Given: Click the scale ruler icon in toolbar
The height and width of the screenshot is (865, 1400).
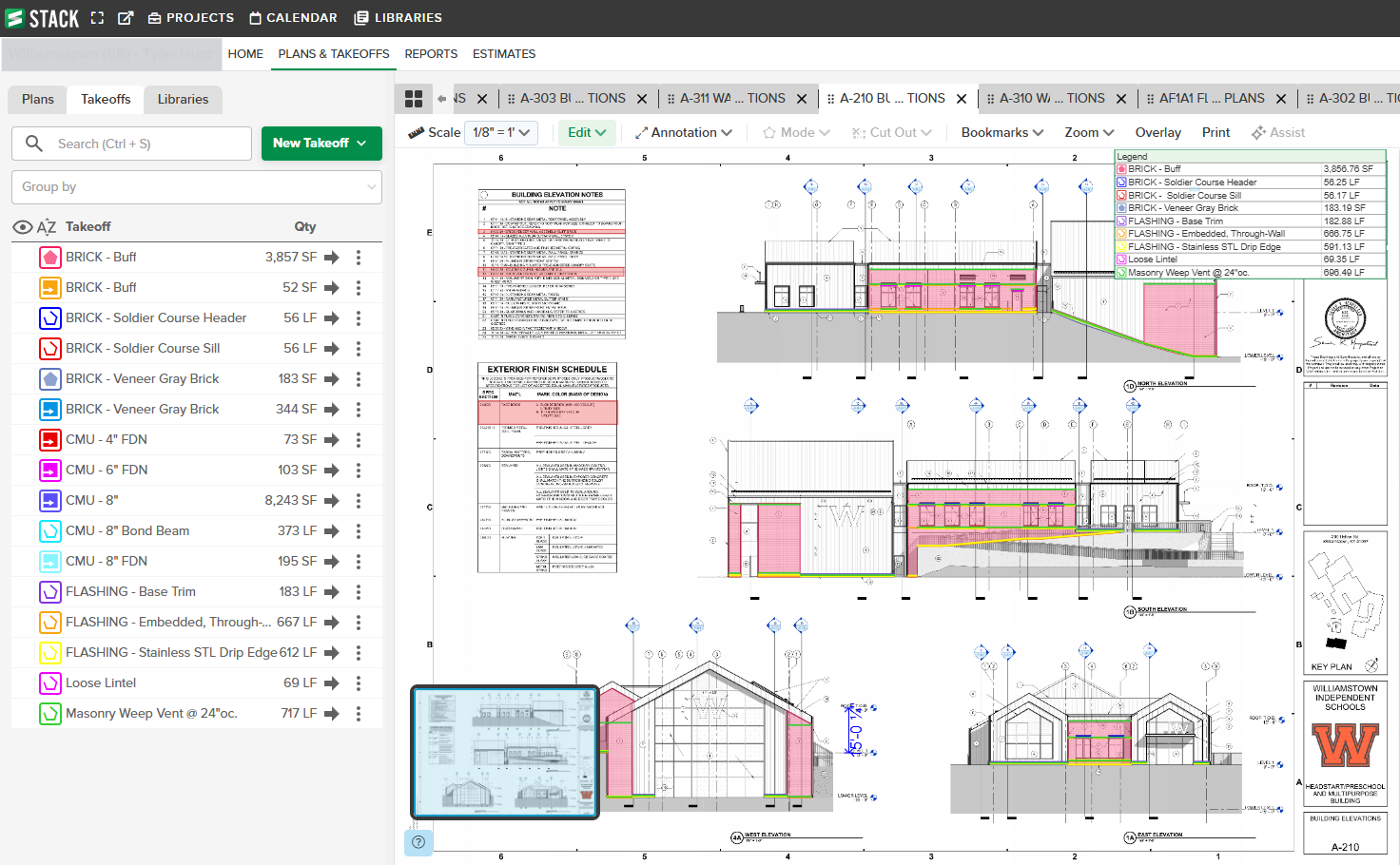Looking at the screenshot, I should click(x=416, y=133).
